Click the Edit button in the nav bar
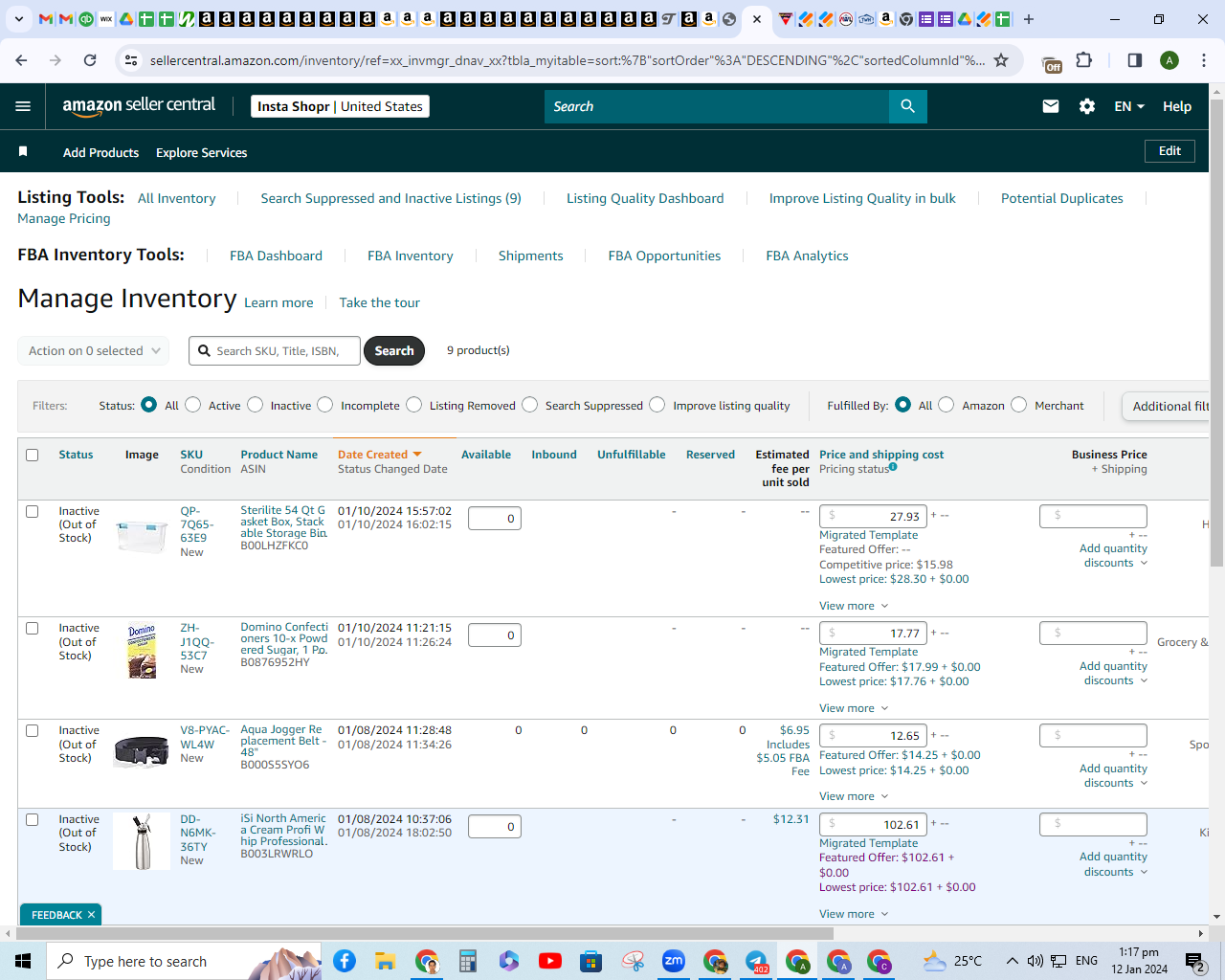Viewport: 1225px width, 980px height. (1169, 151)
